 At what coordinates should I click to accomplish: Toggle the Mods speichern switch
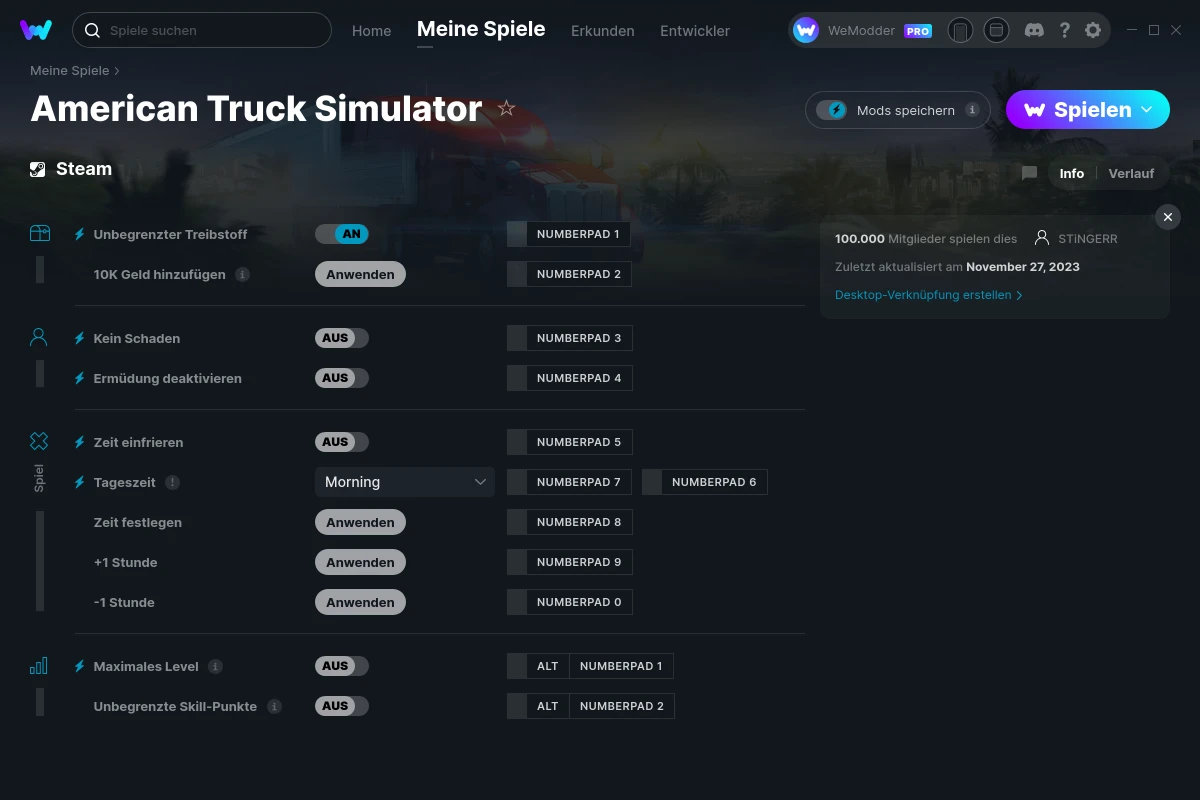point(831,110)
